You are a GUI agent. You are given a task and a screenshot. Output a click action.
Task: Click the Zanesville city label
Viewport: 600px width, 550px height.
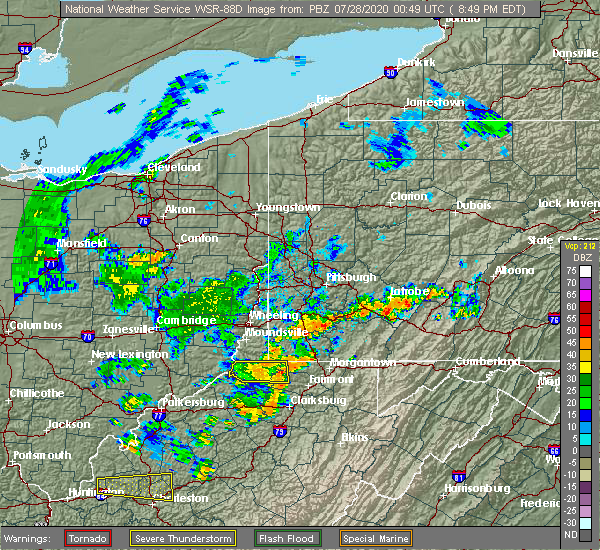point(128,329)
